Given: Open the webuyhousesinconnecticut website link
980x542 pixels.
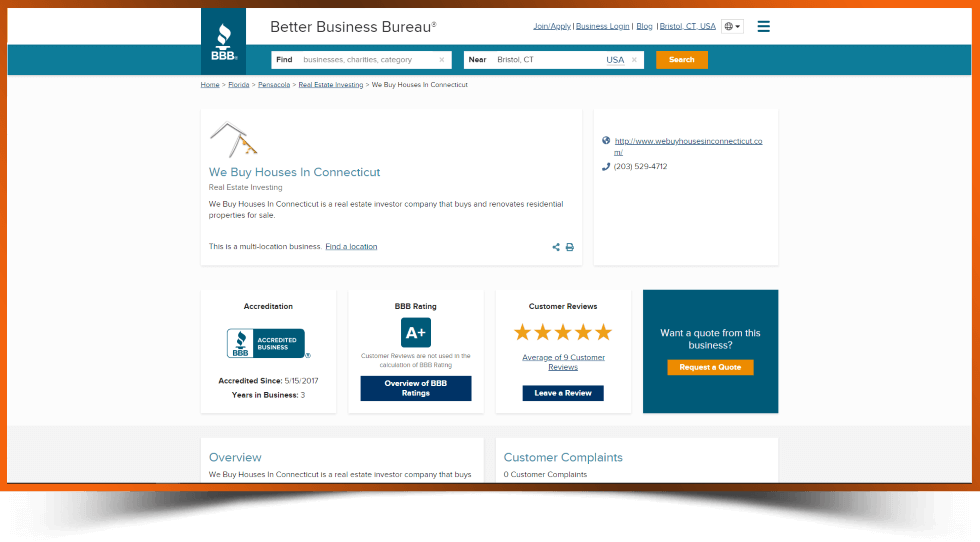Looking at the screenshot, I should point(688,146).
